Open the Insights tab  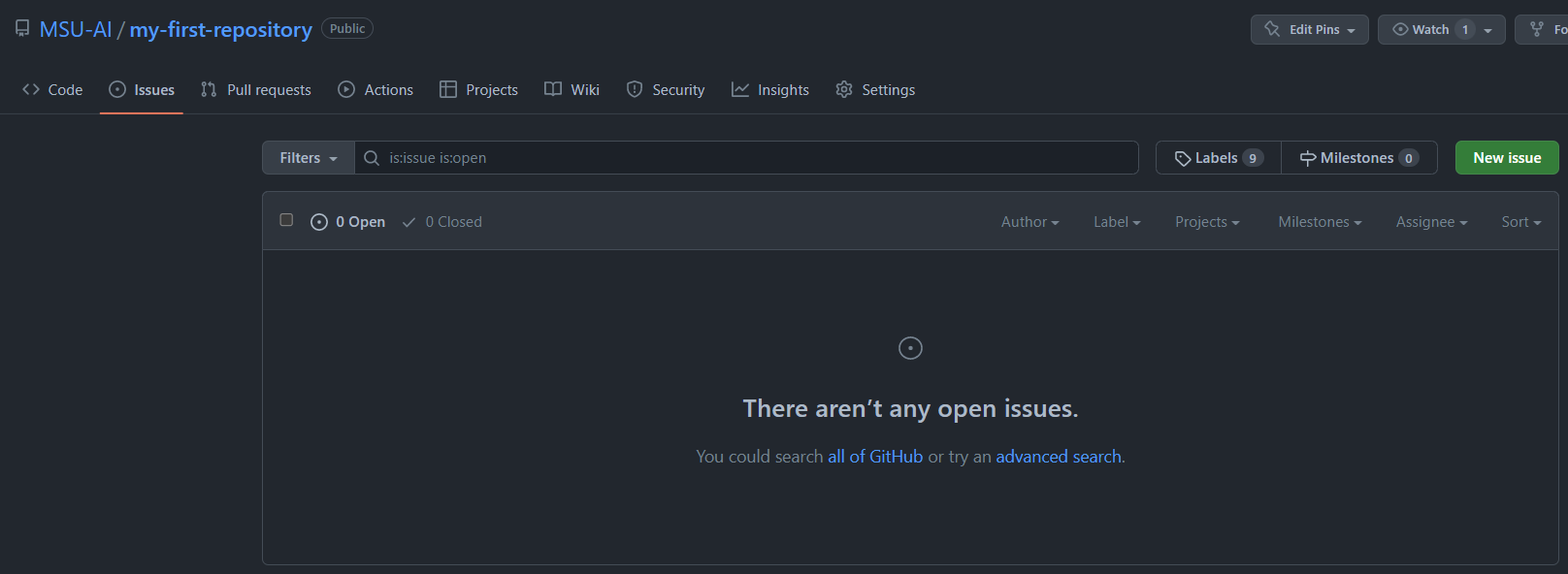pos(770,89)
